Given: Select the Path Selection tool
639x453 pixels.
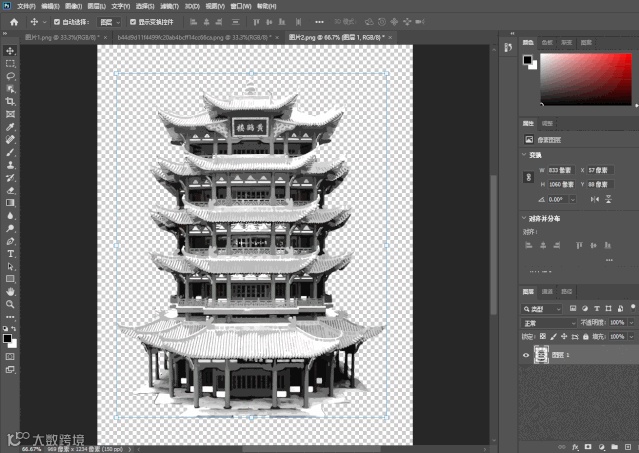Looking at the screenshot, I should (10, 266).
